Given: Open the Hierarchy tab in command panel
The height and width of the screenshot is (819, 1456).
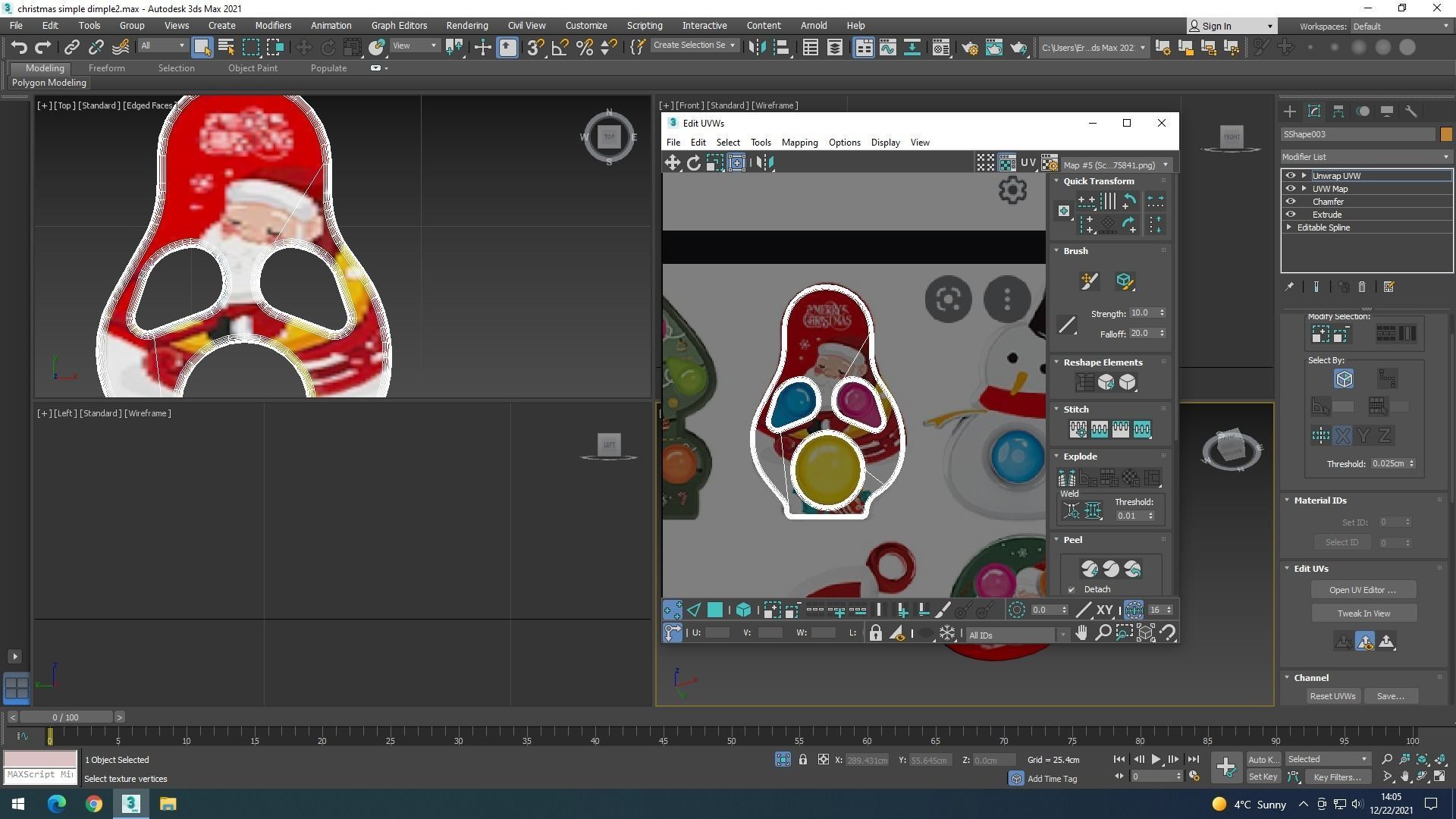Looking at the screenshot, I should [1338, 111].
